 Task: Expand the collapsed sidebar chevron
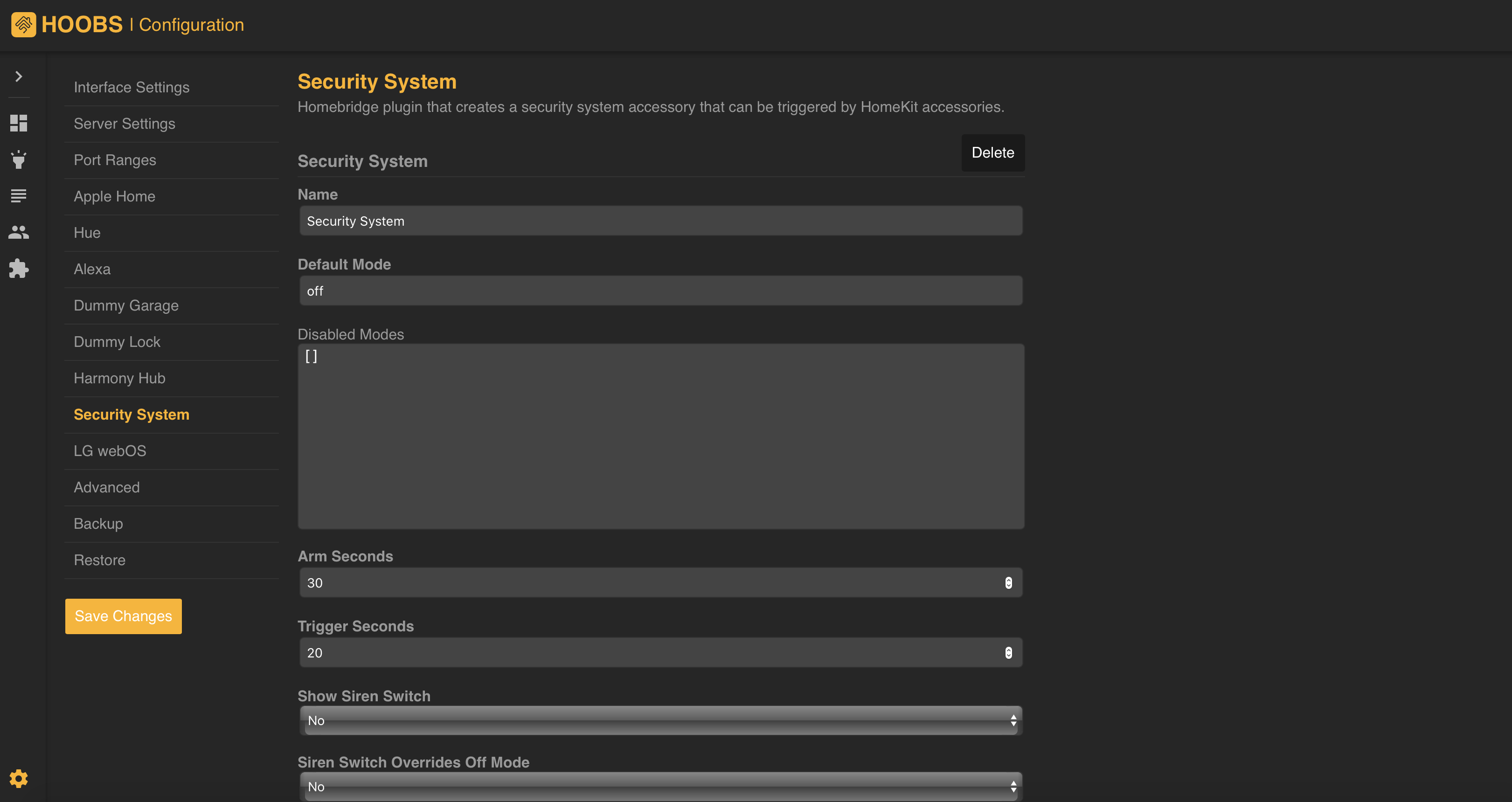pyautogui.click(x=18, y=76)
